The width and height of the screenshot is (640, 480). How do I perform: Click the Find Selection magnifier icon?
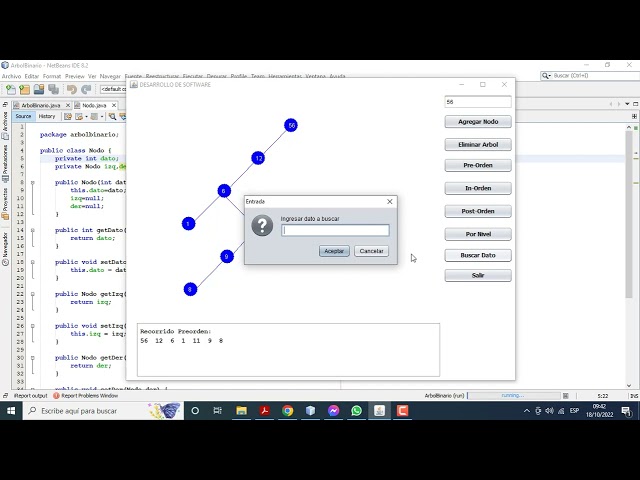tap(112, 117)
